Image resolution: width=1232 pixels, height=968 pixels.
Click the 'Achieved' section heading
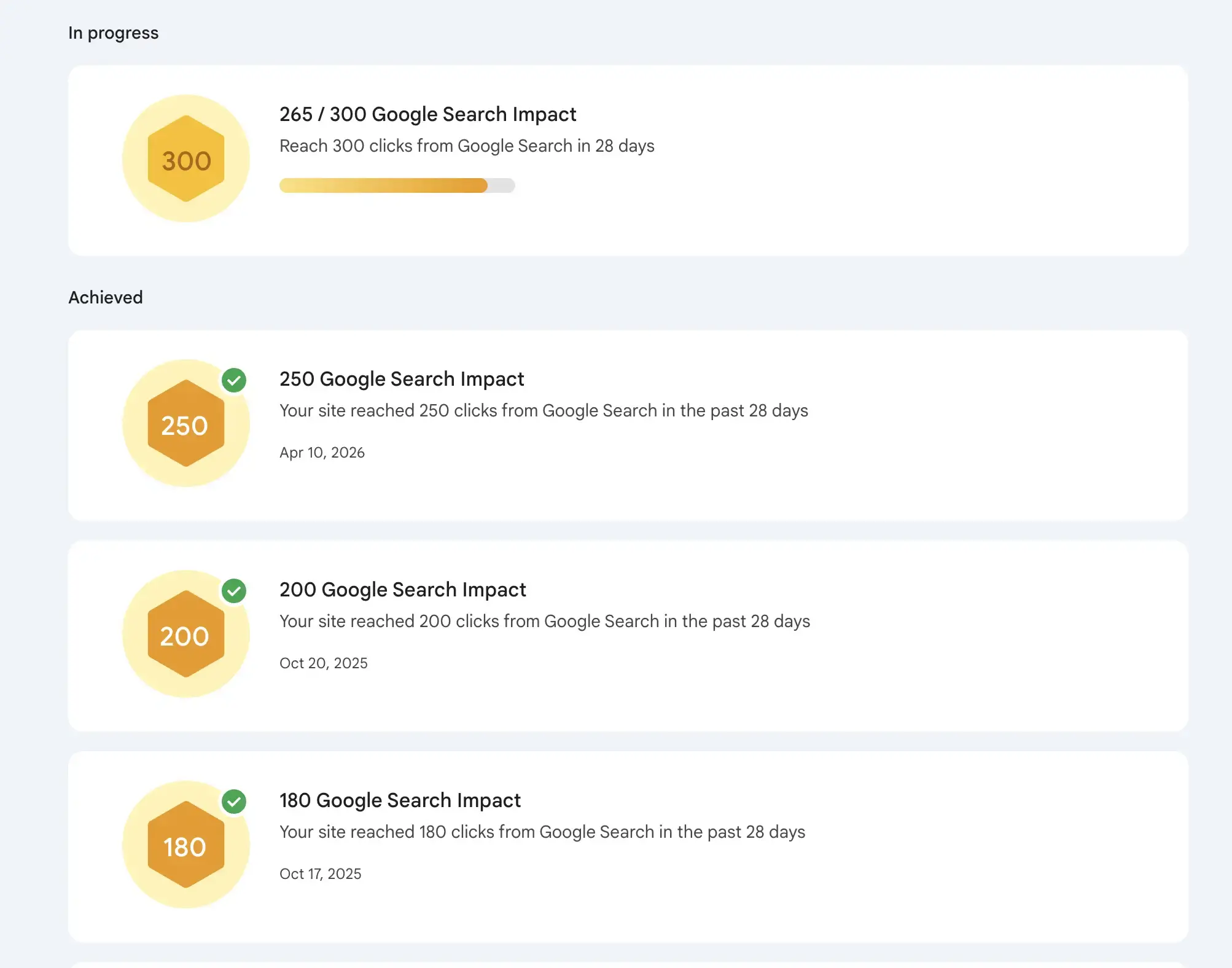point(106,297)
